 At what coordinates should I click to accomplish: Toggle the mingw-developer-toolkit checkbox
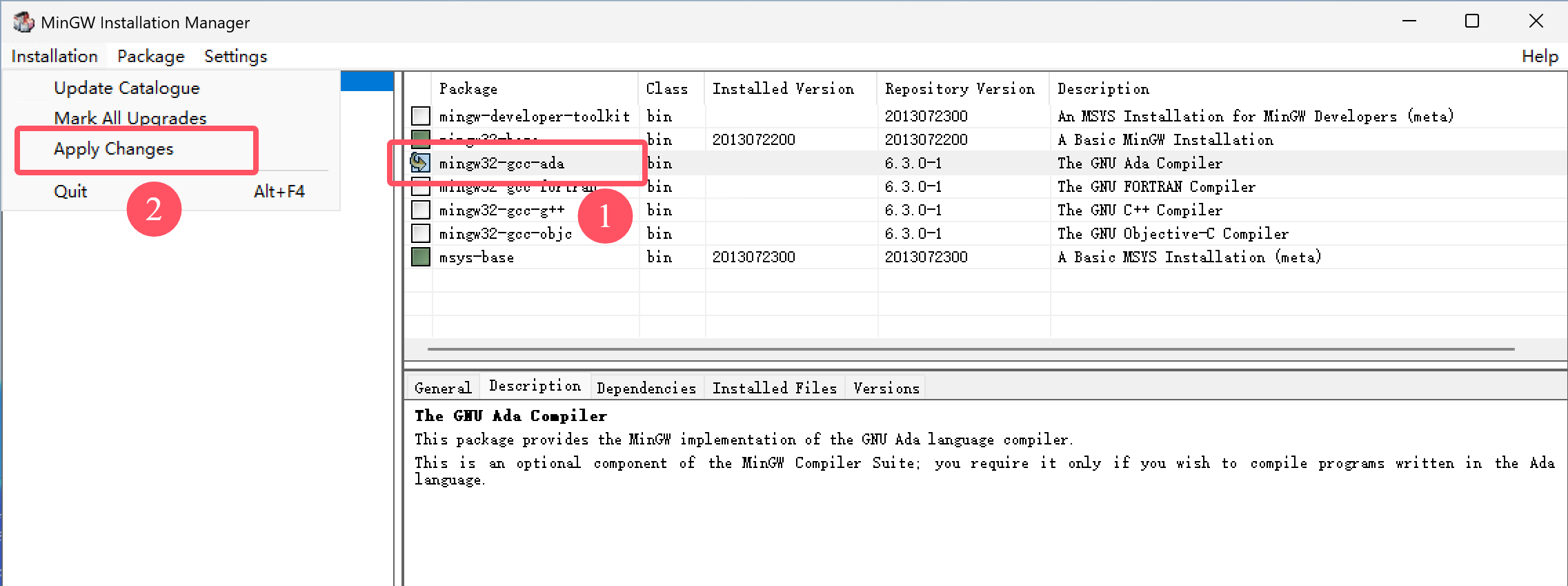point(420,116)
